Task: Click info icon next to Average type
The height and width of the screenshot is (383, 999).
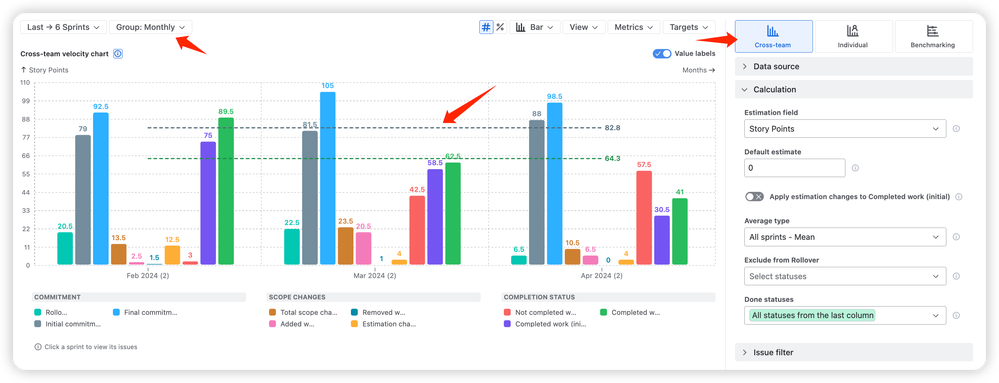Action: (x=956, y=237)
